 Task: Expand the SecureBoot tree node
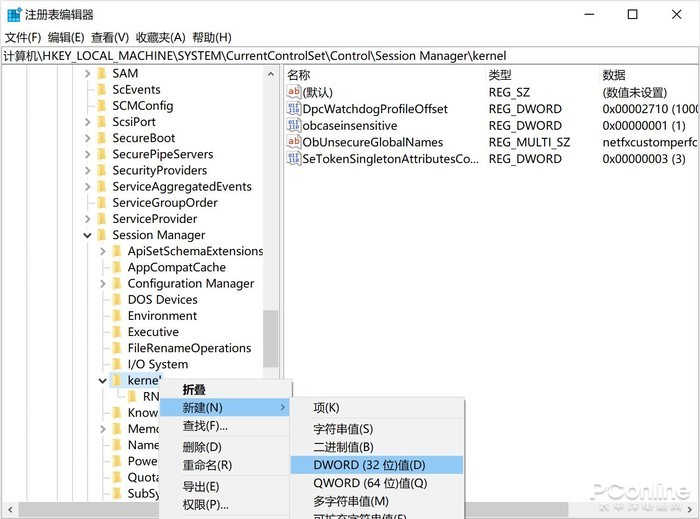point(88,138)
